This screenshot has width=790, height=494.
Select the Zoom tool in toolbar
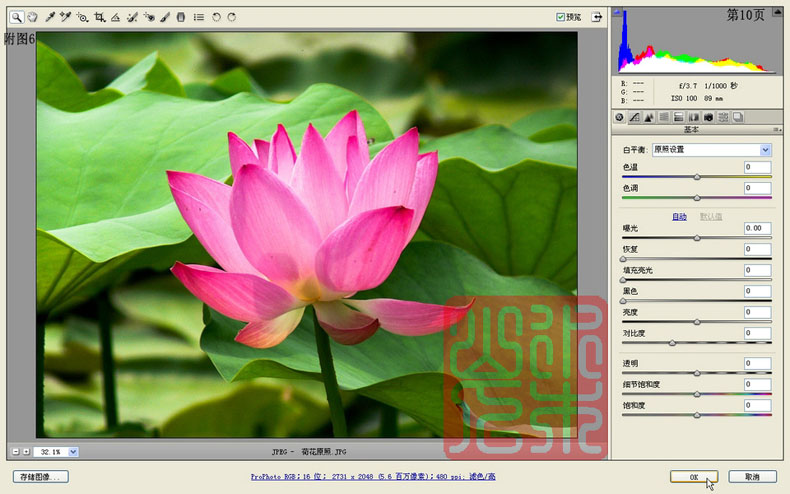click(17, 17)
